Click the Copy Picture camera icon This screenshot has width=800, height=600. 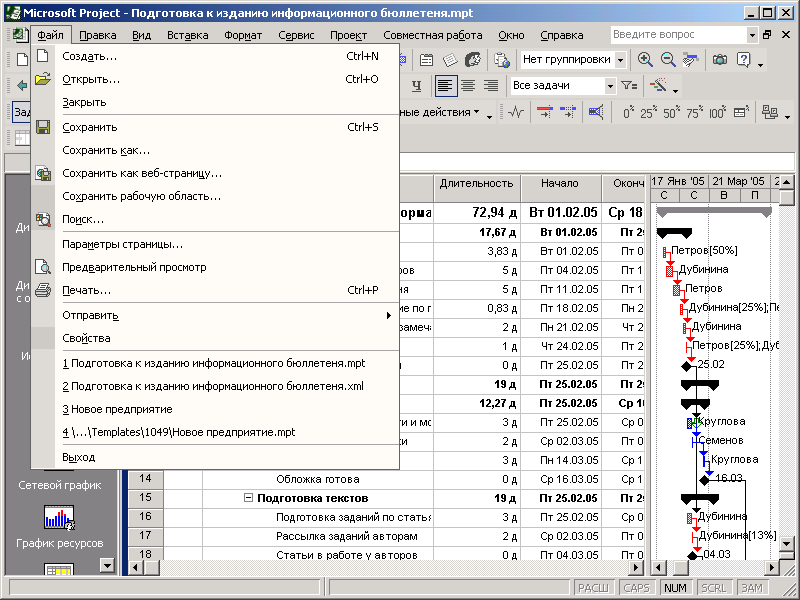point(720,60)
